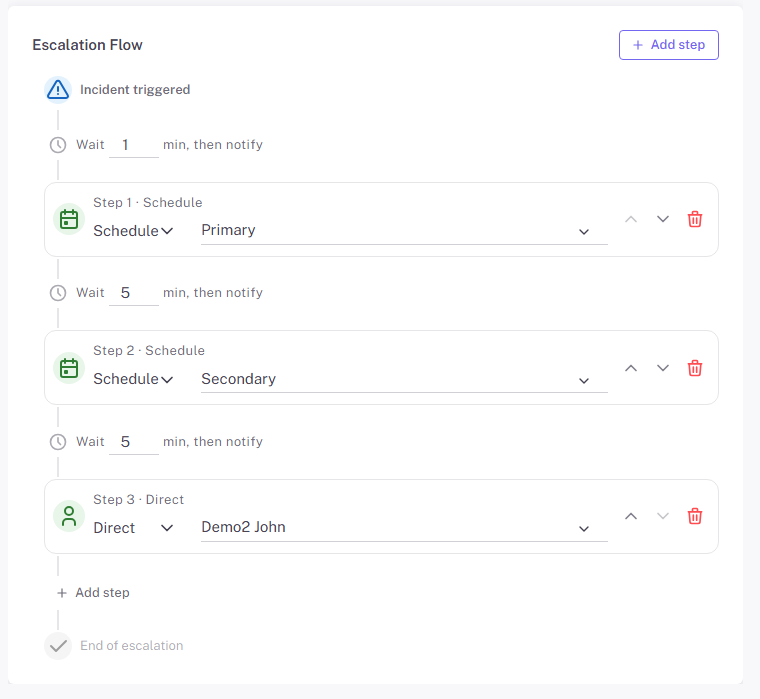
Task: Move Step 3 up with arrow
Action: [x=631, y=516]
